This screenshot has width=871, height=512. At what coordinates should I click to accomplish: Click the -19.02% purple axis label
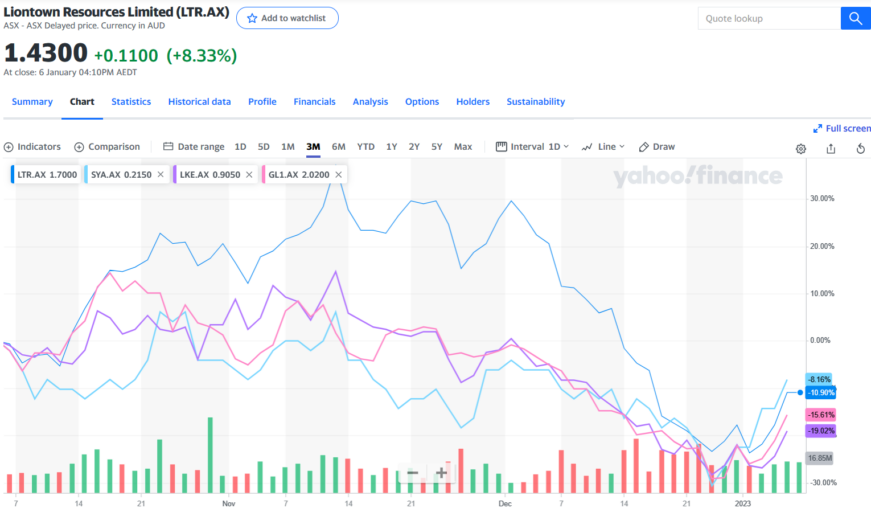821,430
